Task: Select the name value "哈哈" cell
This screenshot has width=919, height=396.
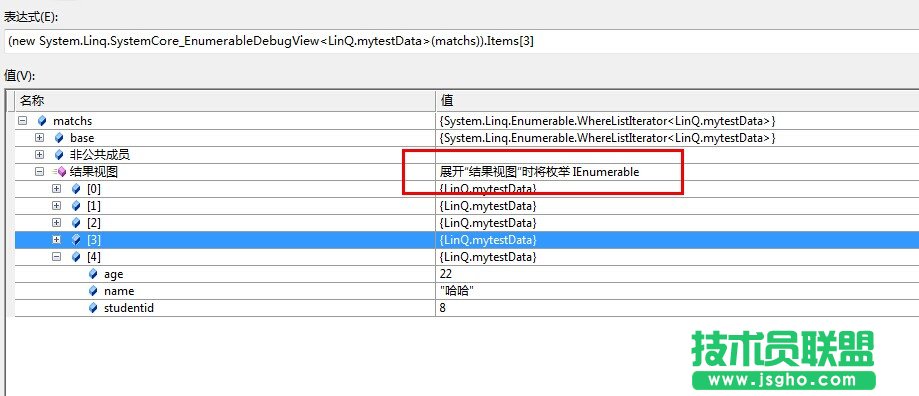Action: [677, 291]
